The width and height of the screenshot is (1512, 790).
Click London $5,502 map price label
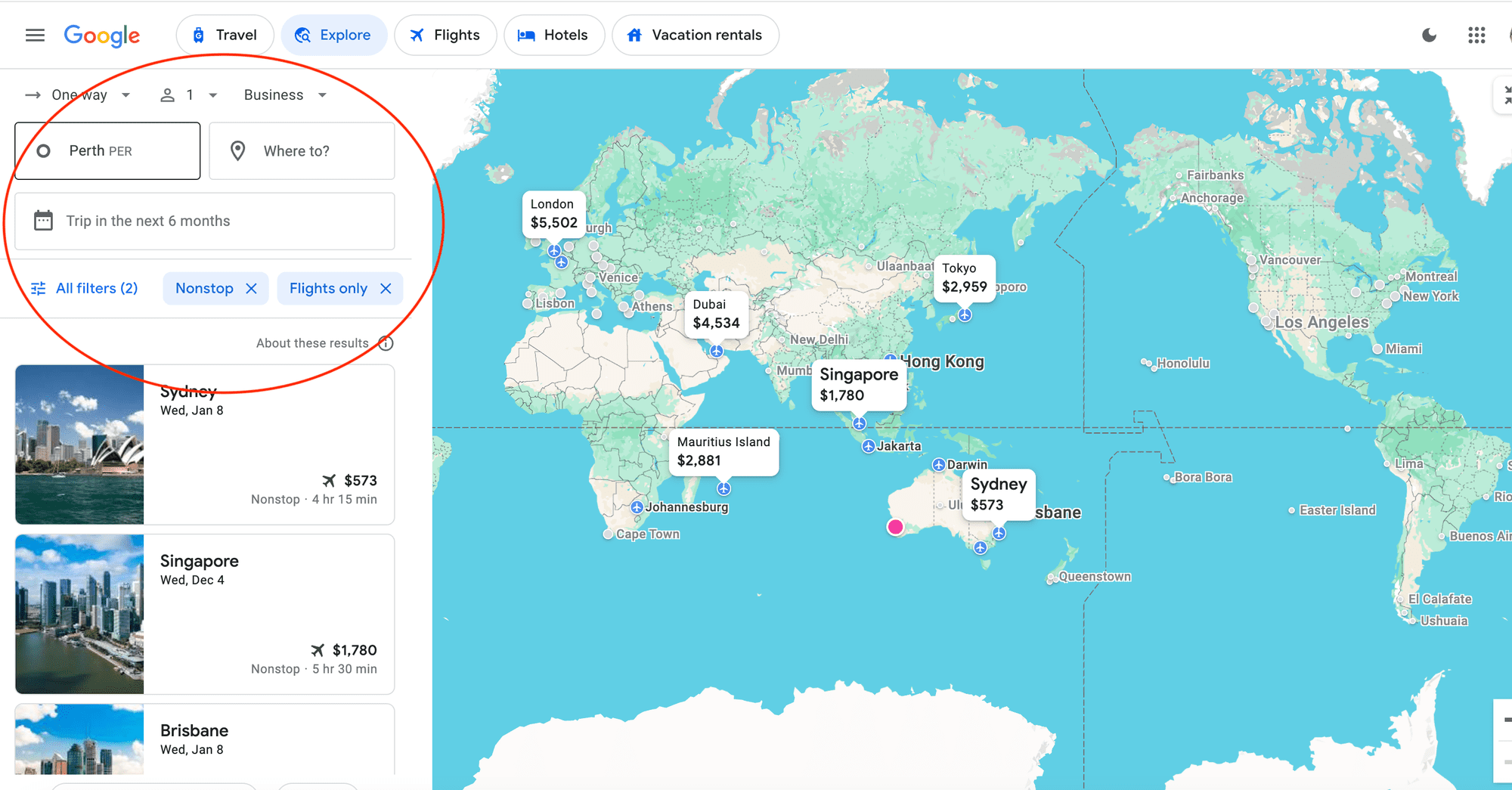[553, 214]
